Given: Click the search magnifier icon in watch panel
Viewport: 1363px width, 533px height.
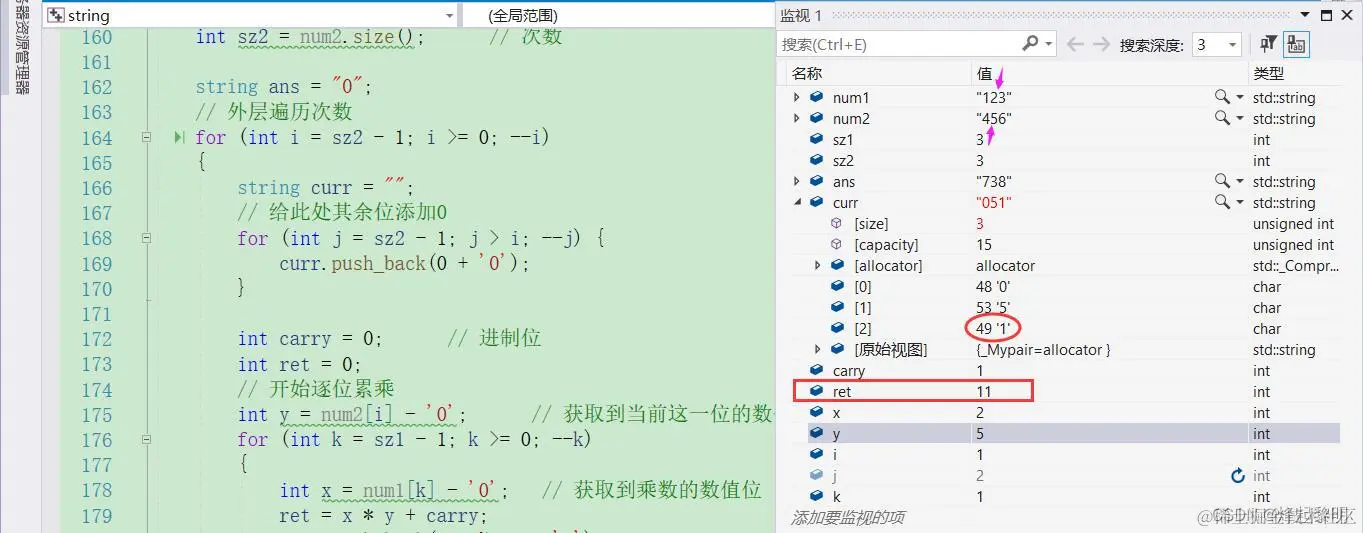Looking at the screenshot, I should [x=1030, y=44].
